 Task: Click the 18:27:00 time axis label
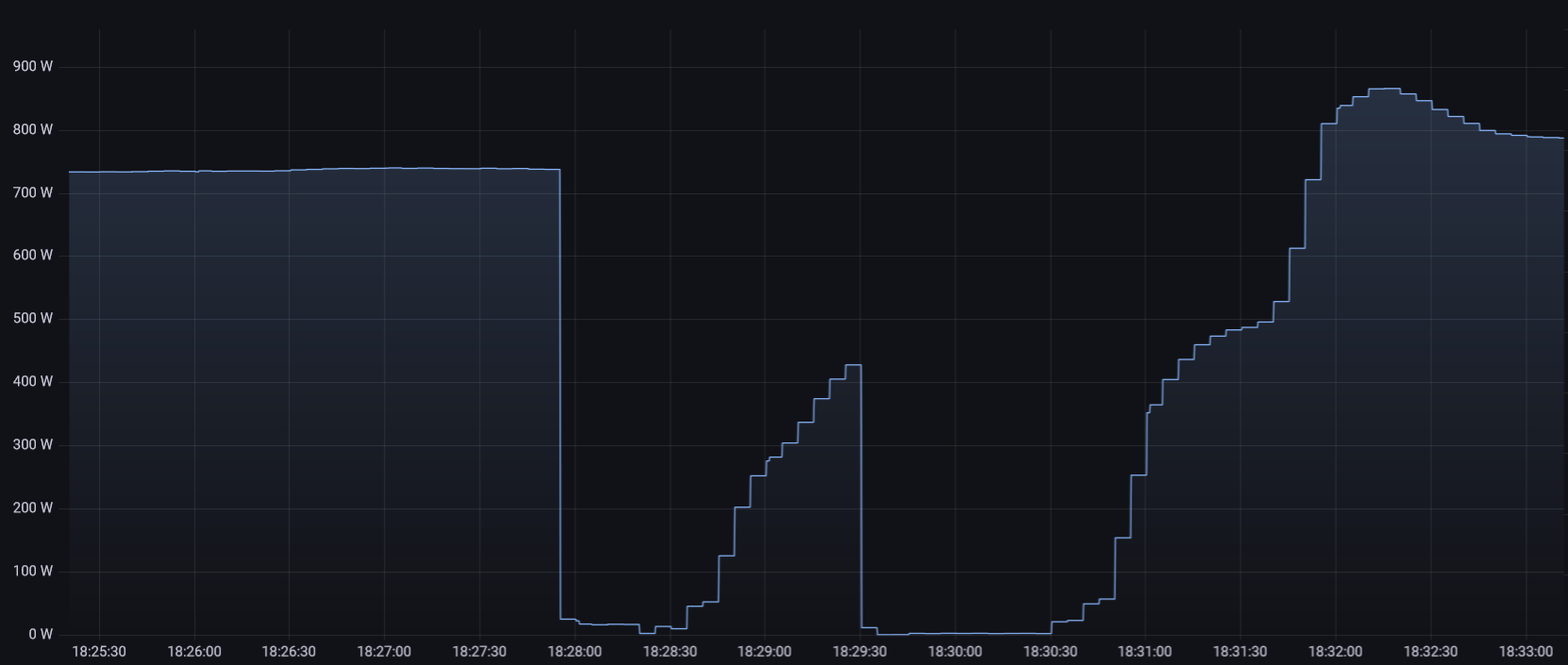384,652
